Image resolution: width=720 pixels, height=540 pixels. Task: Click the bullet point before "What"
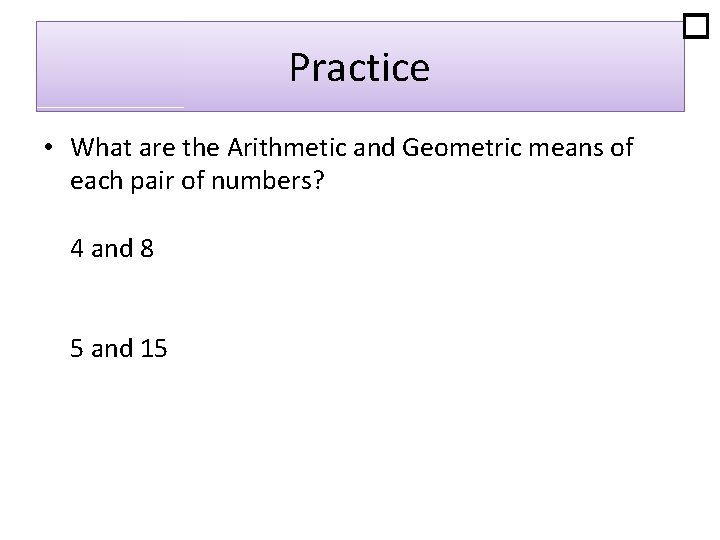pyautogui.click(x=48, y=149)
